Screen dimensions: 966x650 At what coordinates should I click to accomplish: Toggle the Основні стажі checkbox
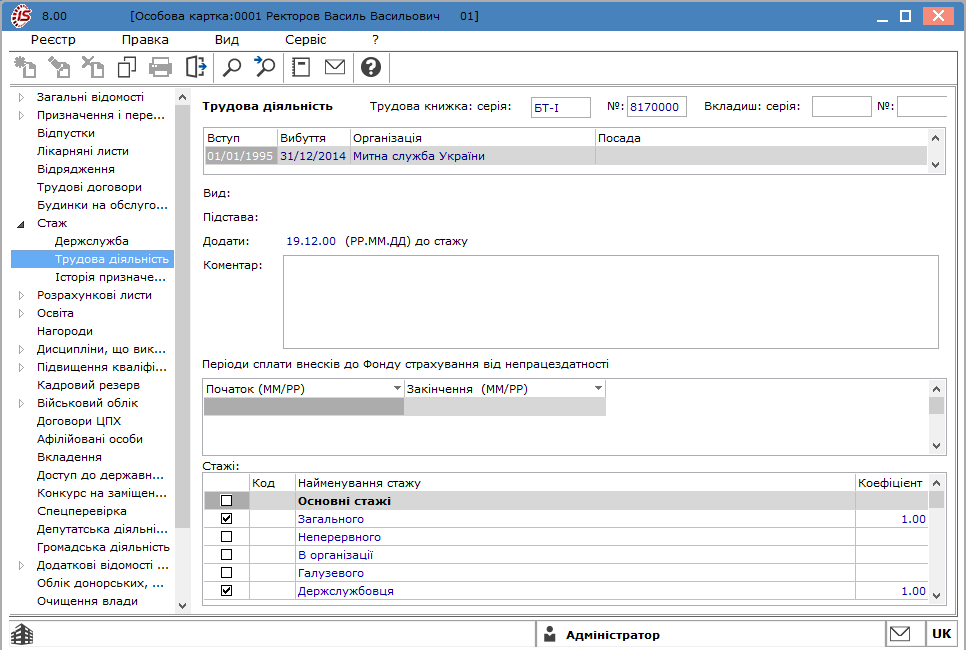pyautogui.click(x=226, y=500)
